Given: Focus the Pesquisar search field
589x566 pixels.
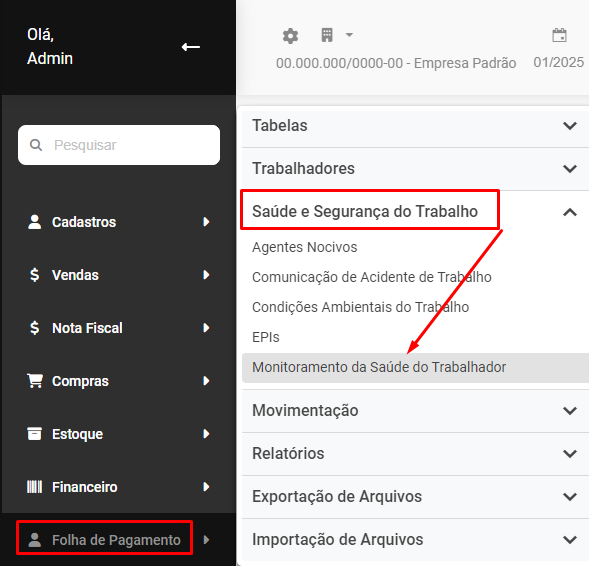Looking at the screenshot, I should click(119, 145).
